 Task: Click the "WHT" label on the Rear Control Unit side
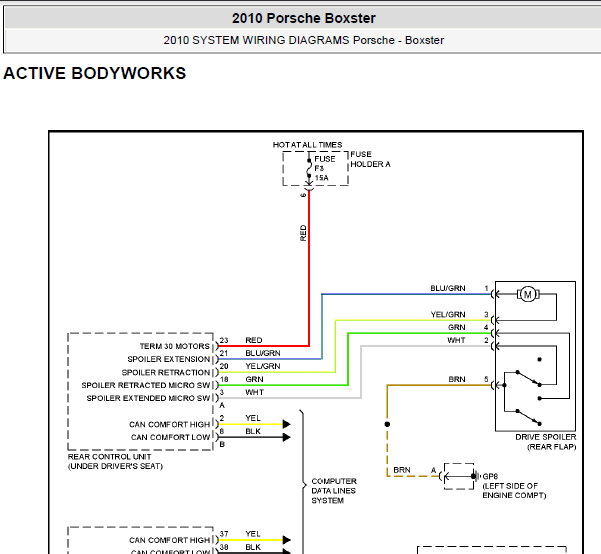click(x=255, y=392)
